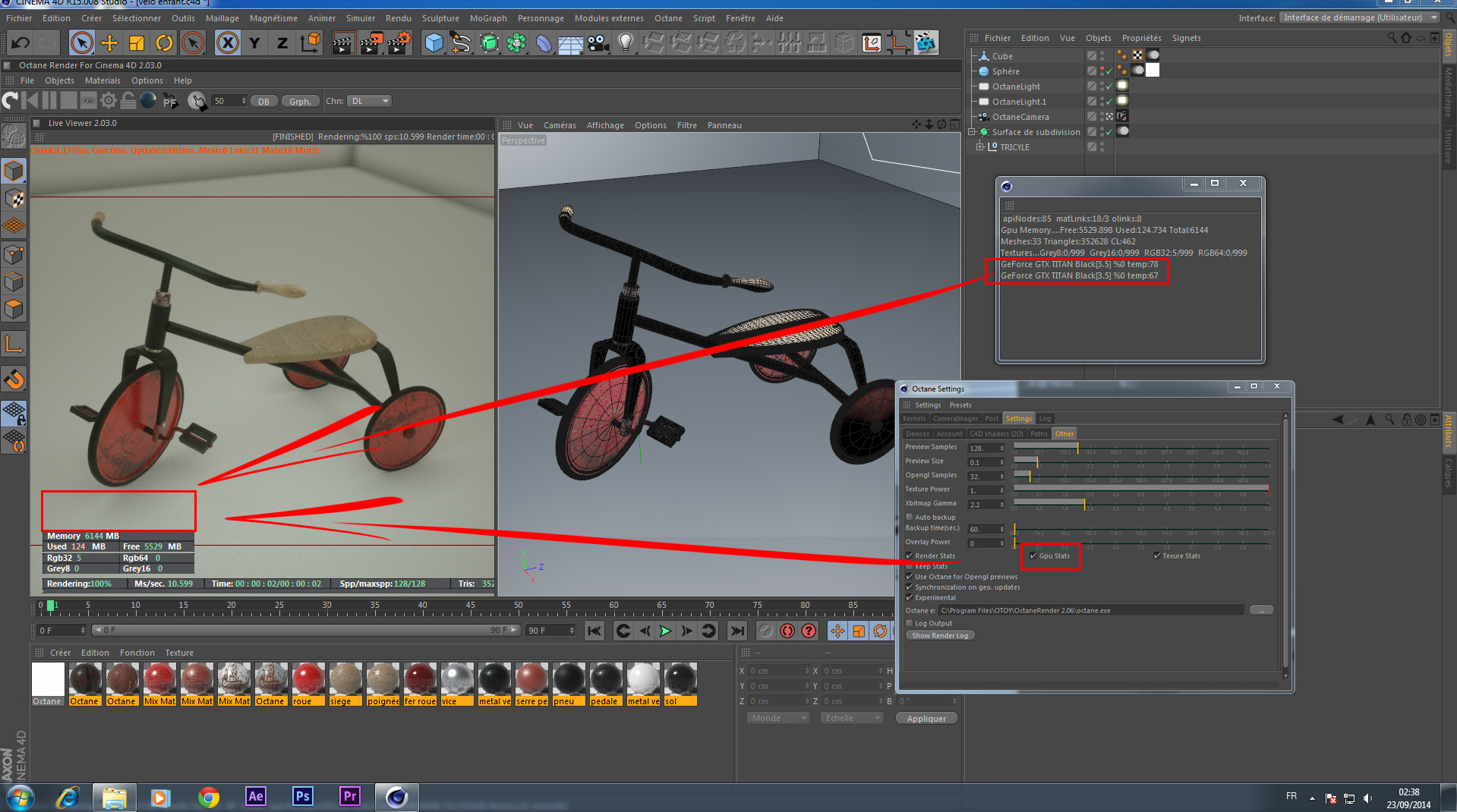
Task: Play the timeline animation forward
Action: (665, 631)
